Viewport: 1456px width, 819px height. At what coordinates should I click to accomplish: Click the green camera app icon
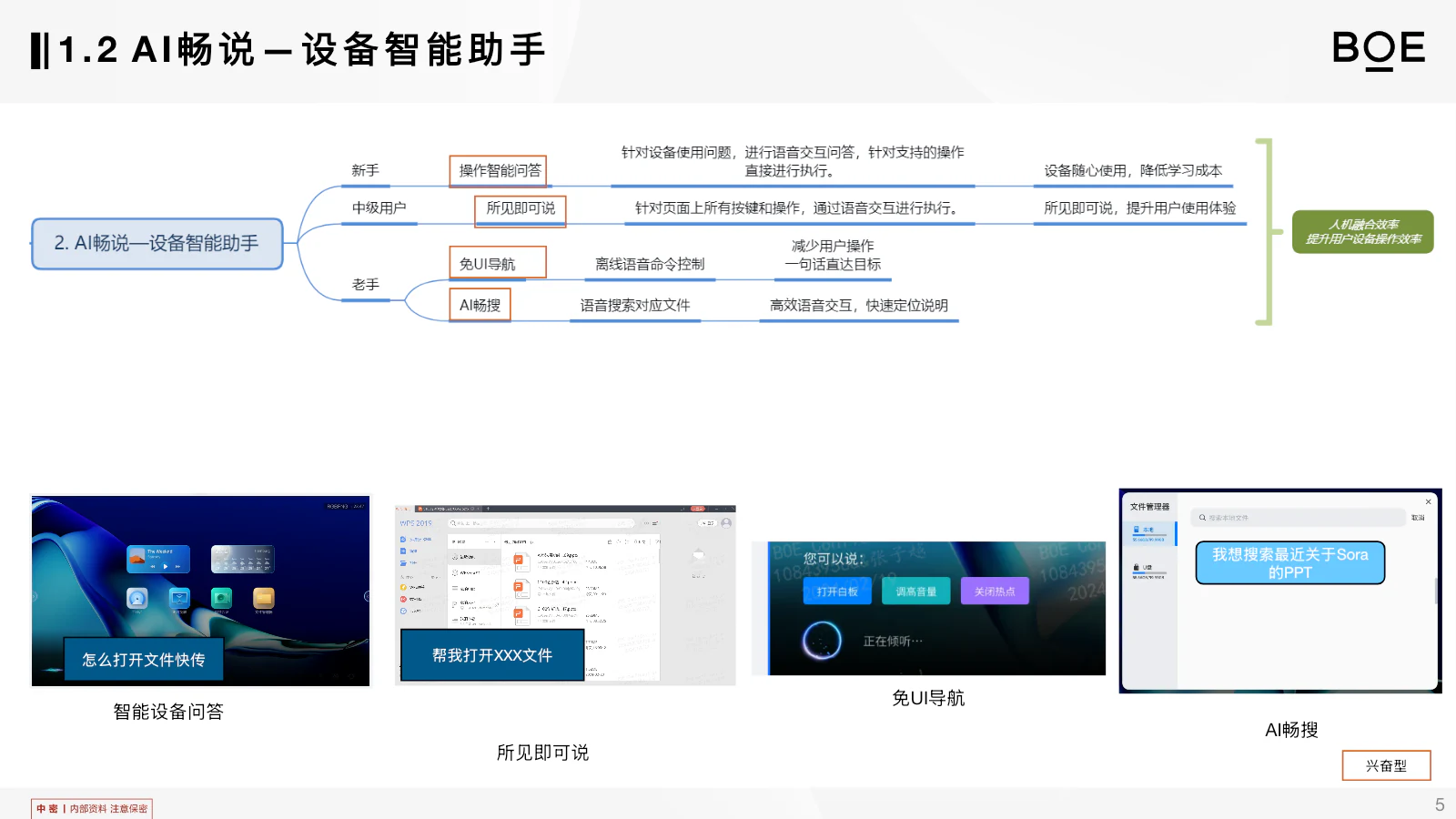[x=221, y=598]
